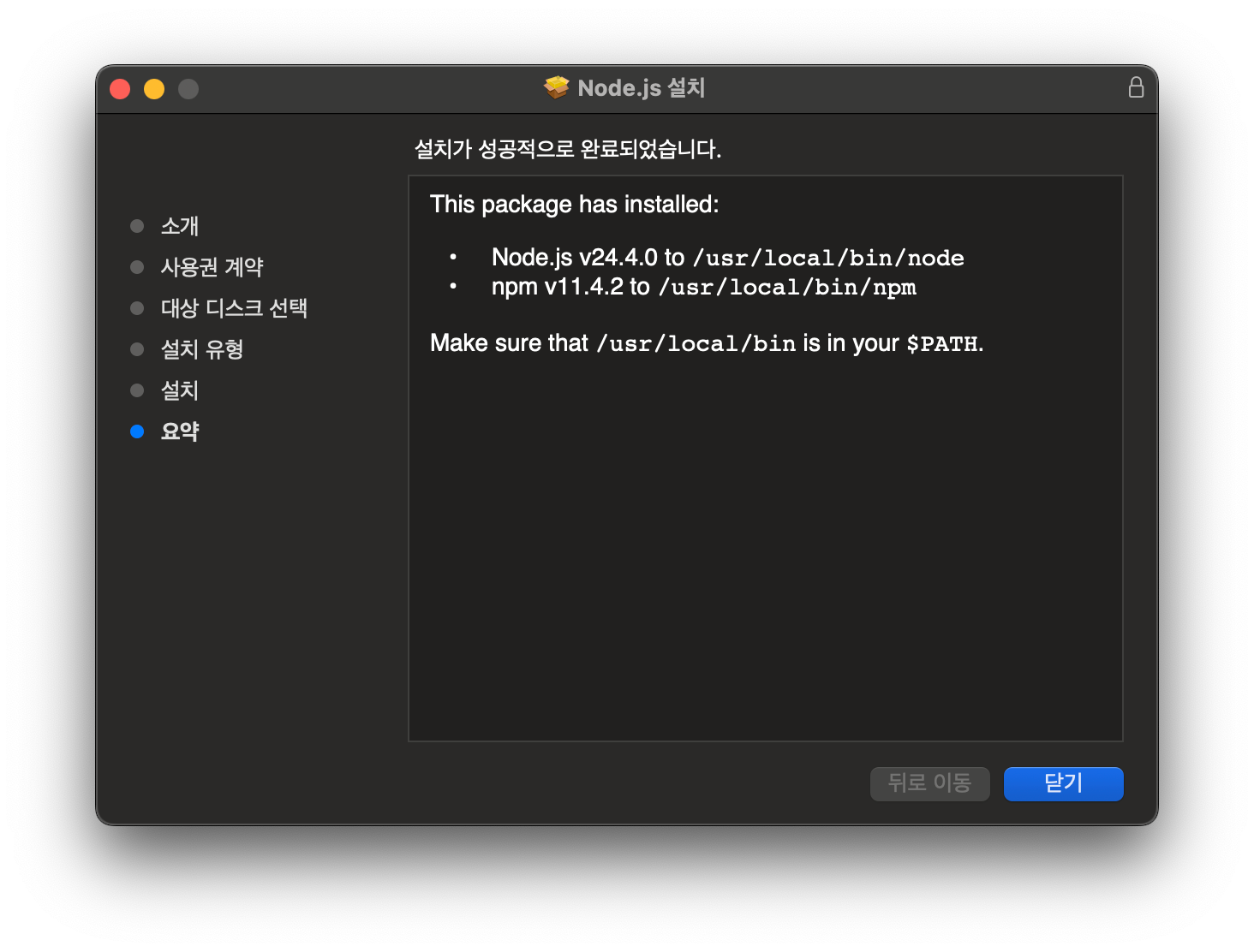The height and width of the screenshot is (952, 1254).
Task: Click the 뒤로 이동 button
Action: click(929, 783)
